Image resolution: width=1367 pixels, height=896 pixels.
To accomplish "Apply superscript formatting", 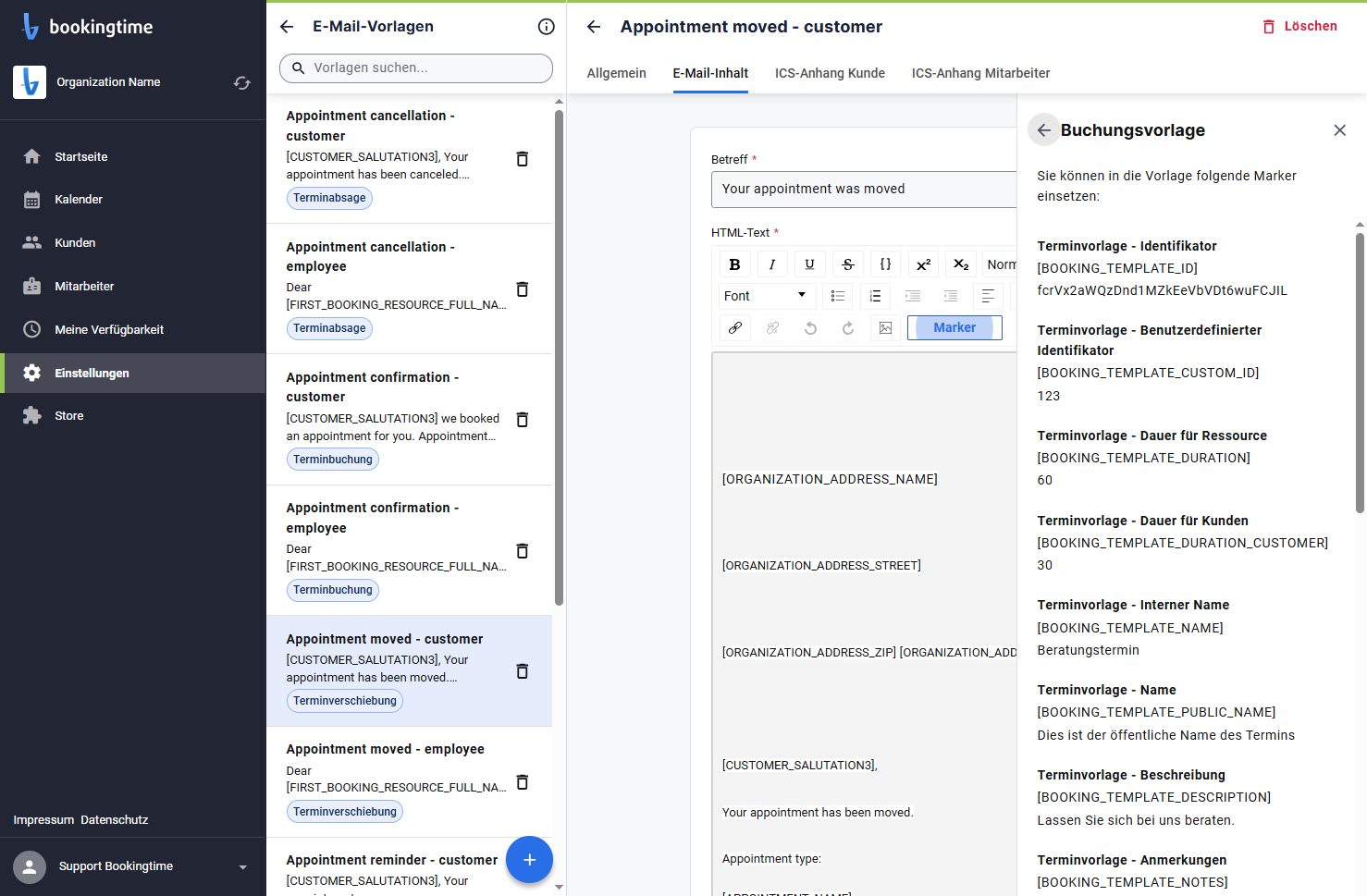I will (x=923, y=264).
